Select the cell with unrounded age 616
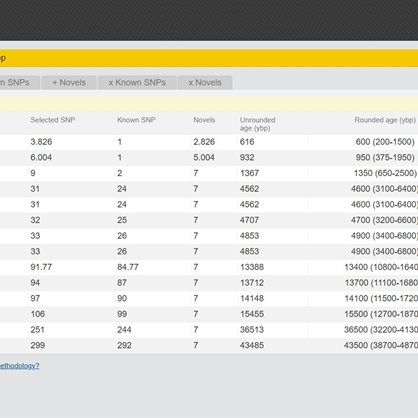This screenshot has width=418, height=418. pos(247,142)
